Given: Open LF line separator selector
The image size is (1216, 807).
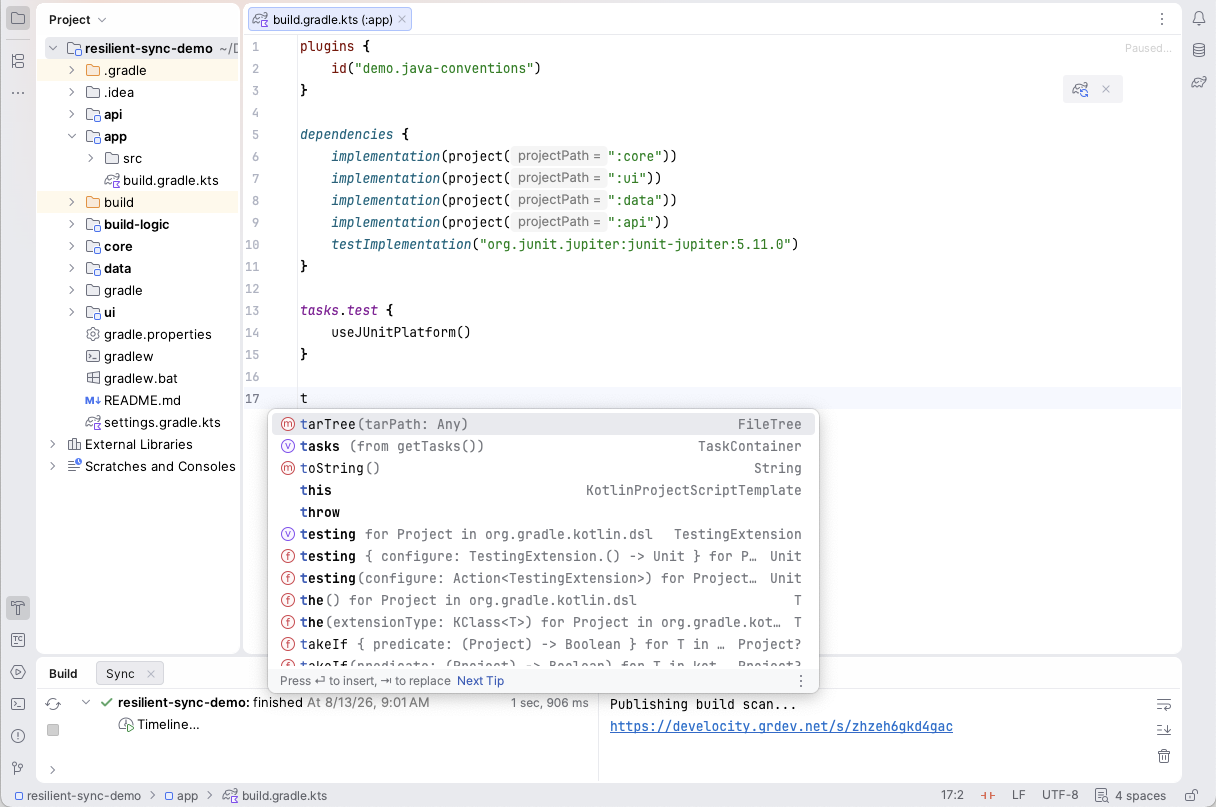Looking at the screenshot, I should [1018, 796].
